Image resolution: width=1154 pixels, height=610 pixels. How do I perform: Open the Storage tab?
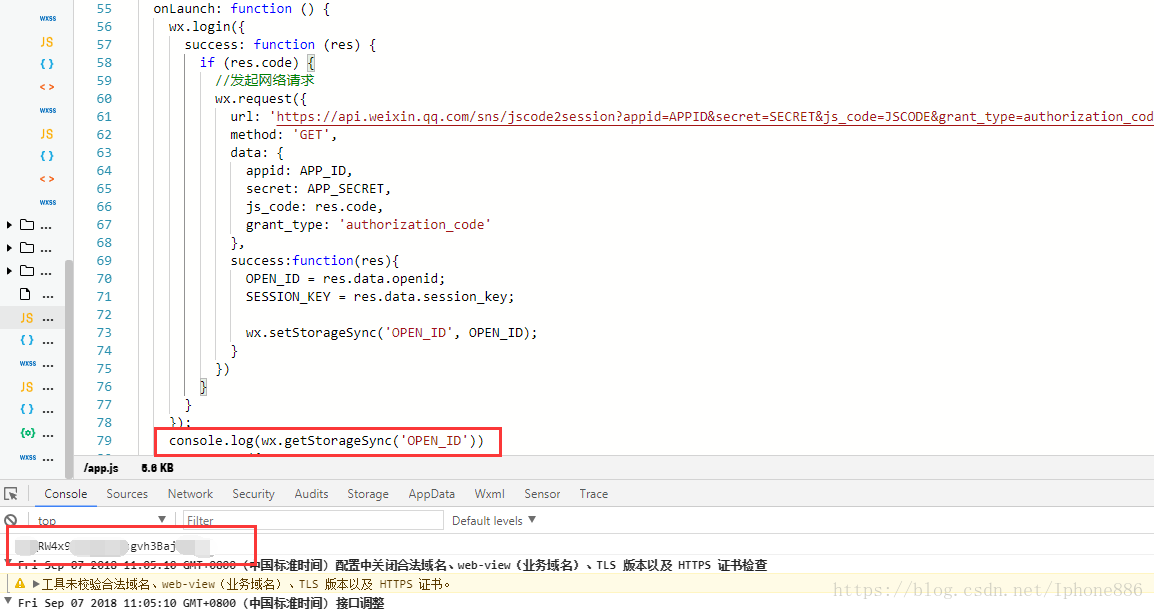point(367,494)
